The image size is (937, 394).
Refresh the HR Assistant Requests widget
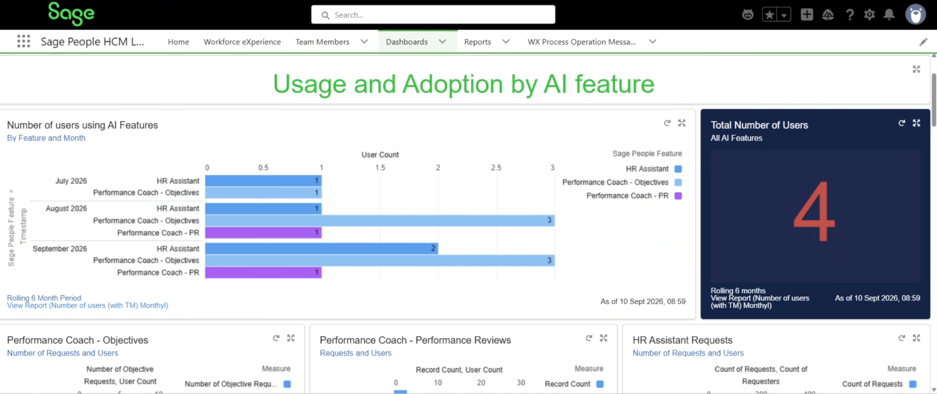(902, 338)
